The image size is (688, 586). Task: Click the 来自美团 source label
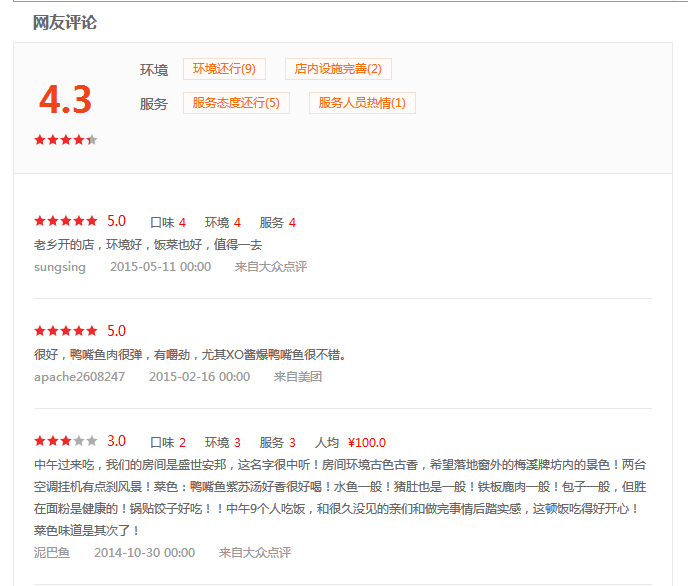[298, 377]
